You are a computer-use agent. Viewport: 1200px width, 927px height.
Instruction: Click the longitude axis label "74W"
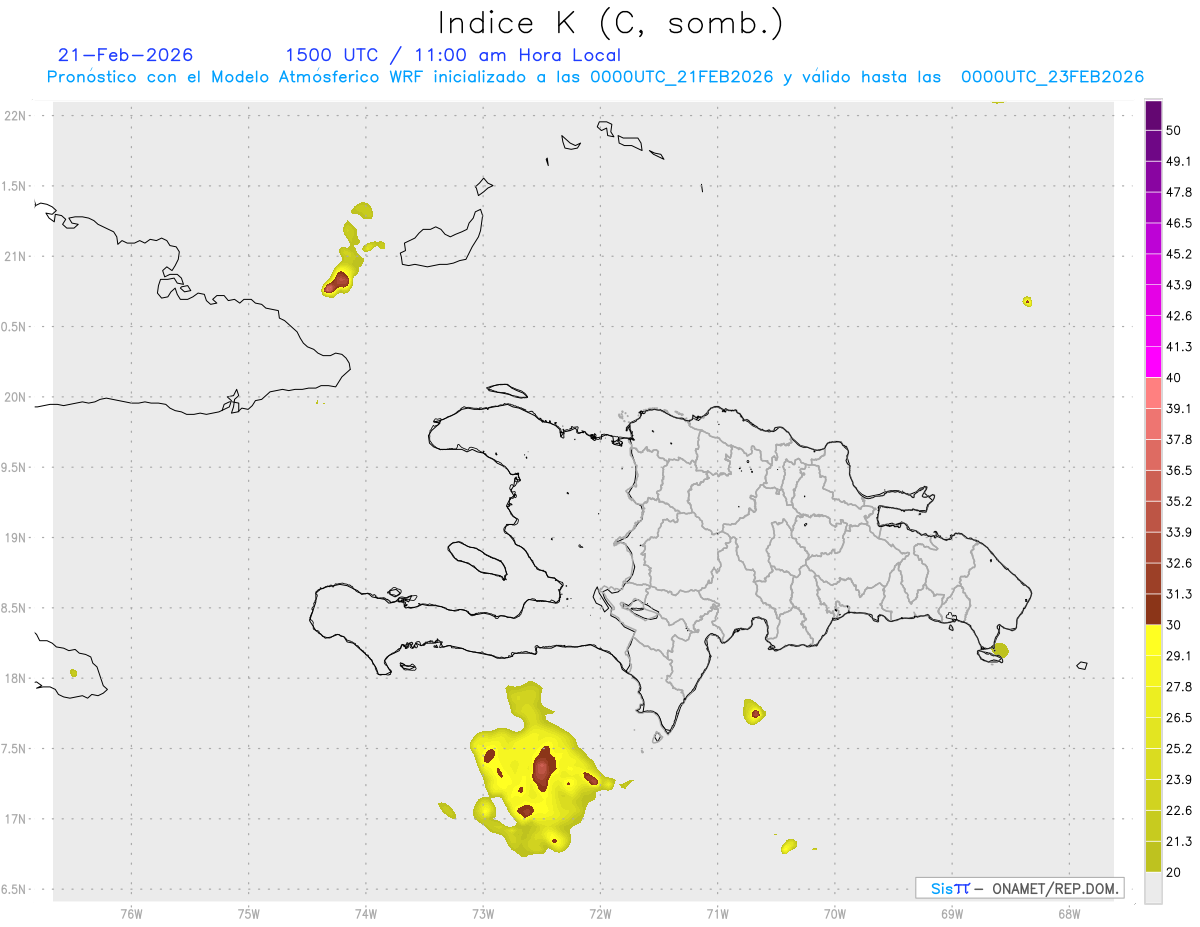click(366, 913)
